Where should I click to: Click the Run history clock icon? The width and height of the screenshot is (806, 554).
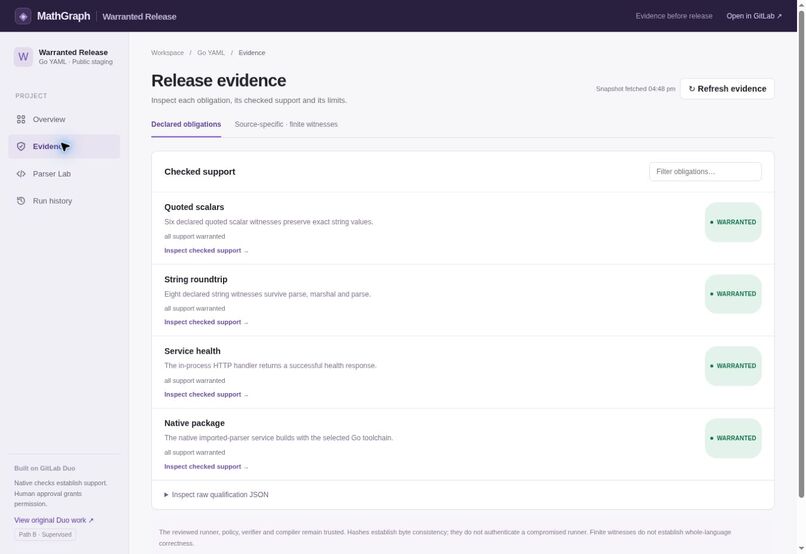21,201
